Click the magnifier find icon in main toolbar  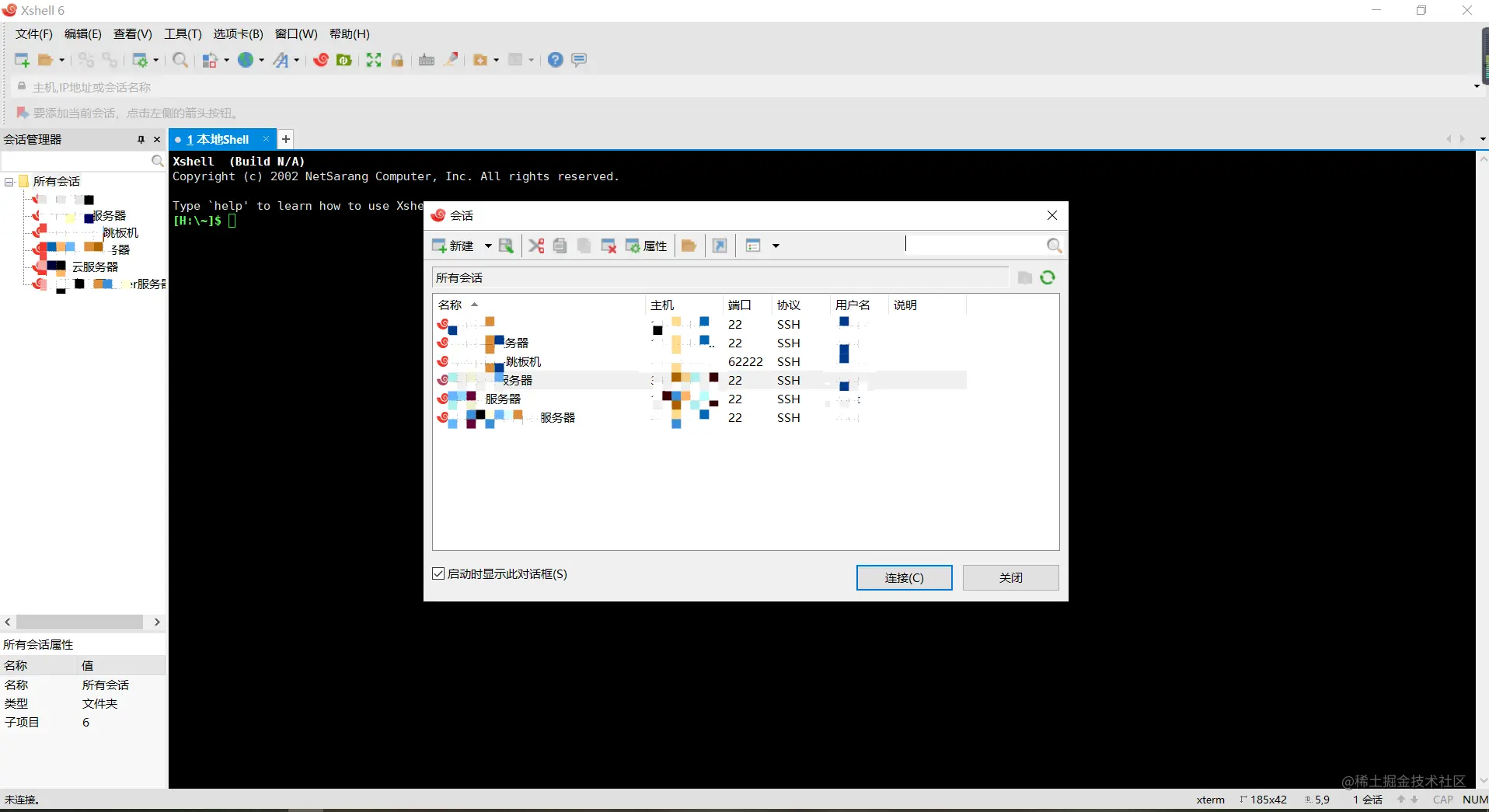point(180,60)
